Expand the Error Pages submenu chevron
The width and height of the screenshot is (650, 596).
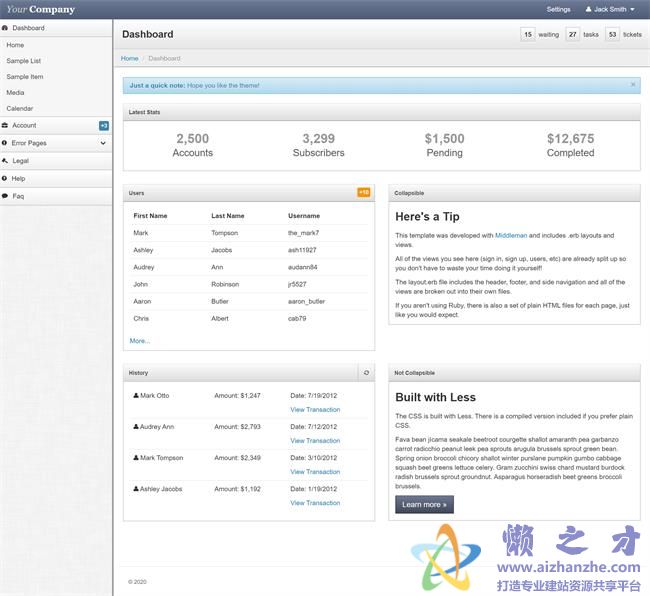click(x=103, y=143)
